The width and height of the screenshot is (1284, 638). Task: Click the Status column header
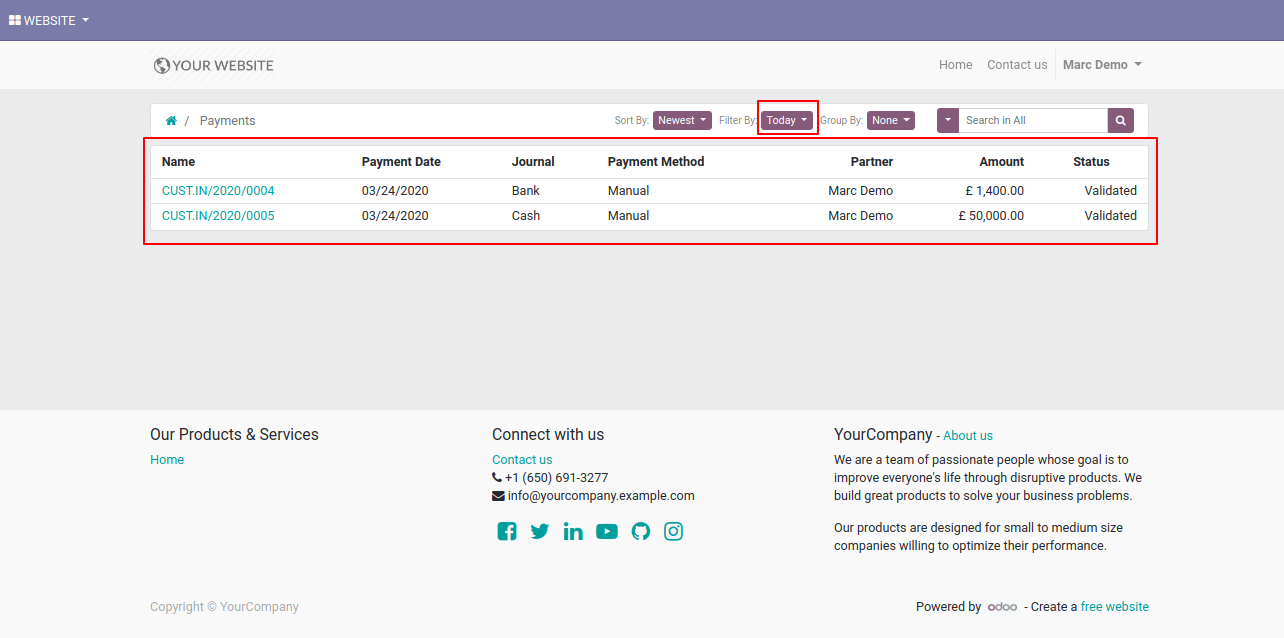[1091, 162]
